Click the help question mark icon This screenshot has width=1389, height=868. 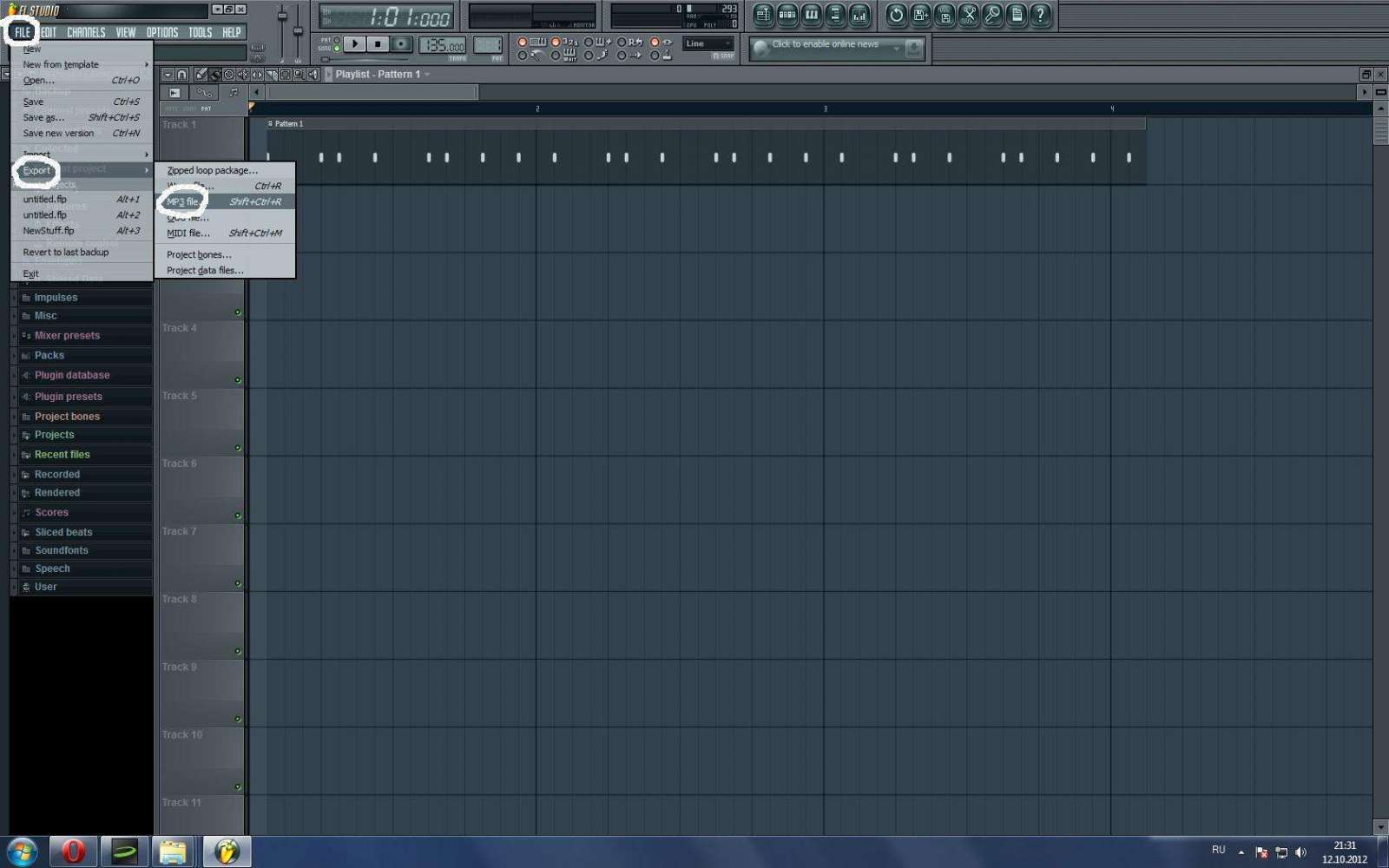[x=1040, y=15]
